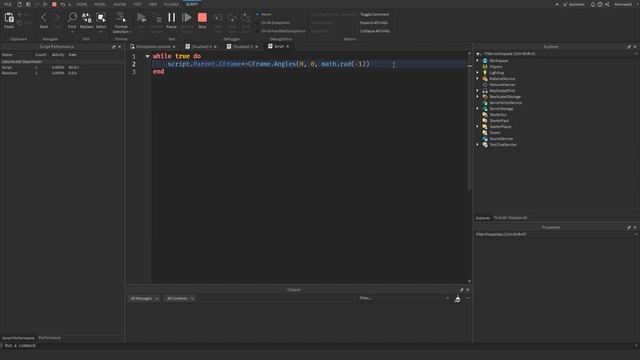Viewport: 640px width, 360px height.
Task: Click the StarterPack icon in Explorer
Action: (485, 120)
